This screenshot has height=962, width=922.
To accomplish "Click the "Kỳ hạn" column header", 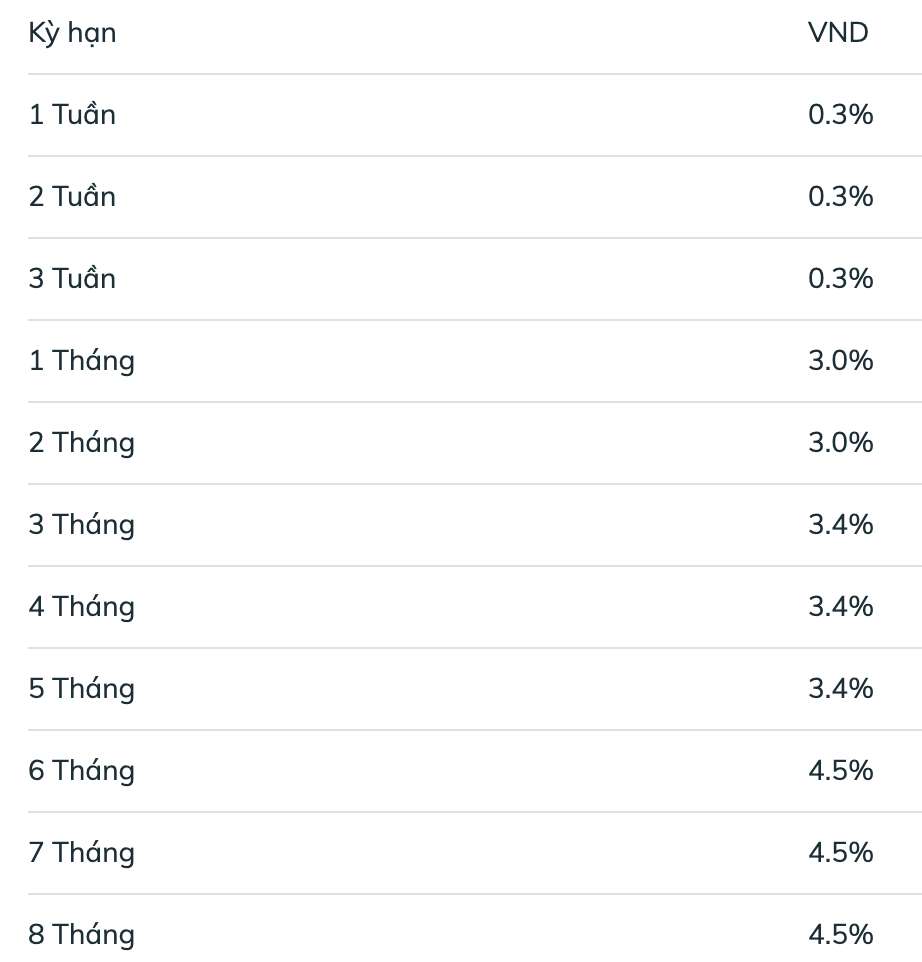I will 72,33.
